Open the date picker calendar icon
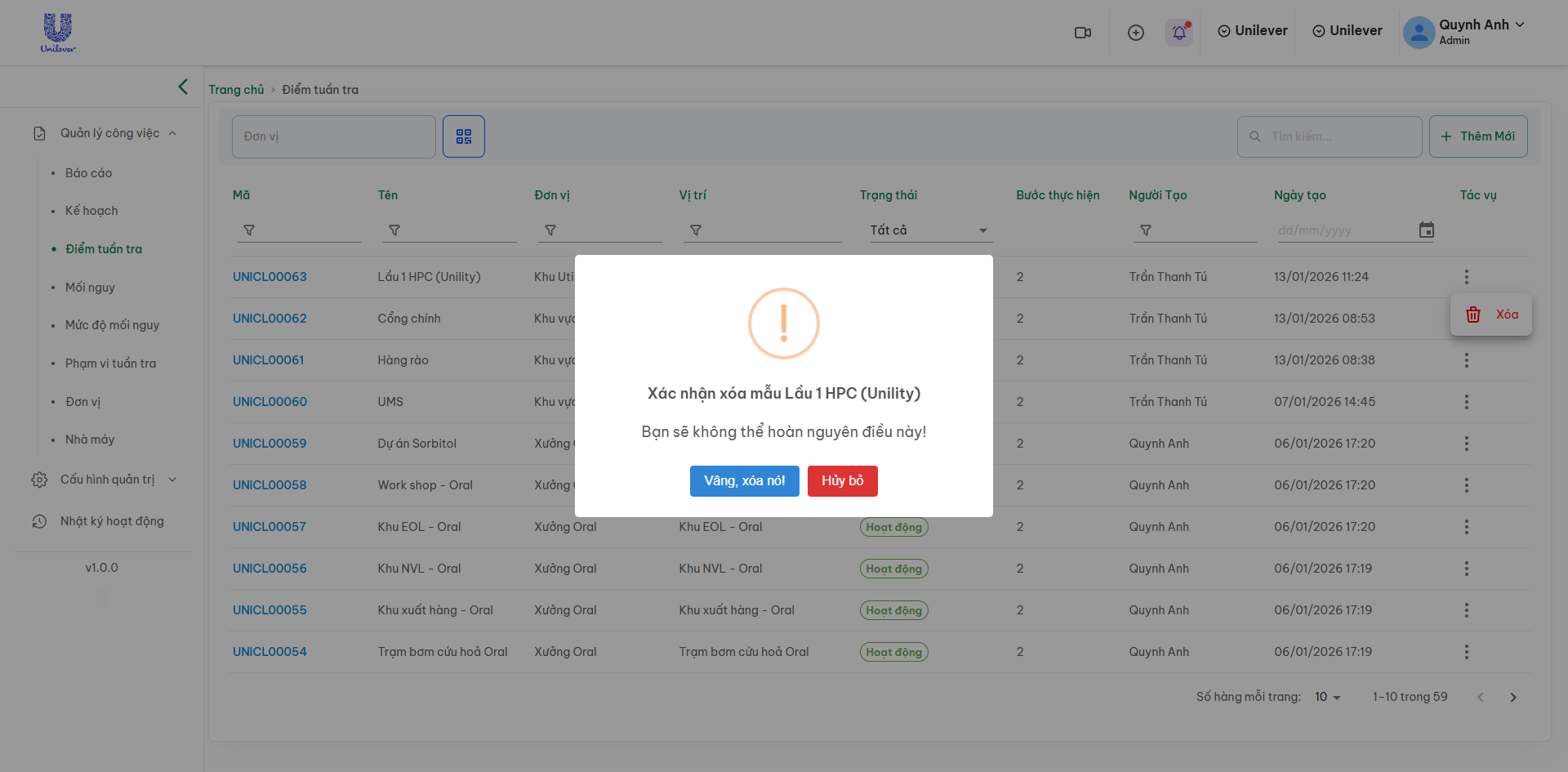The width and height of the screenshot is (1568, 772). tap(1426, 230)
